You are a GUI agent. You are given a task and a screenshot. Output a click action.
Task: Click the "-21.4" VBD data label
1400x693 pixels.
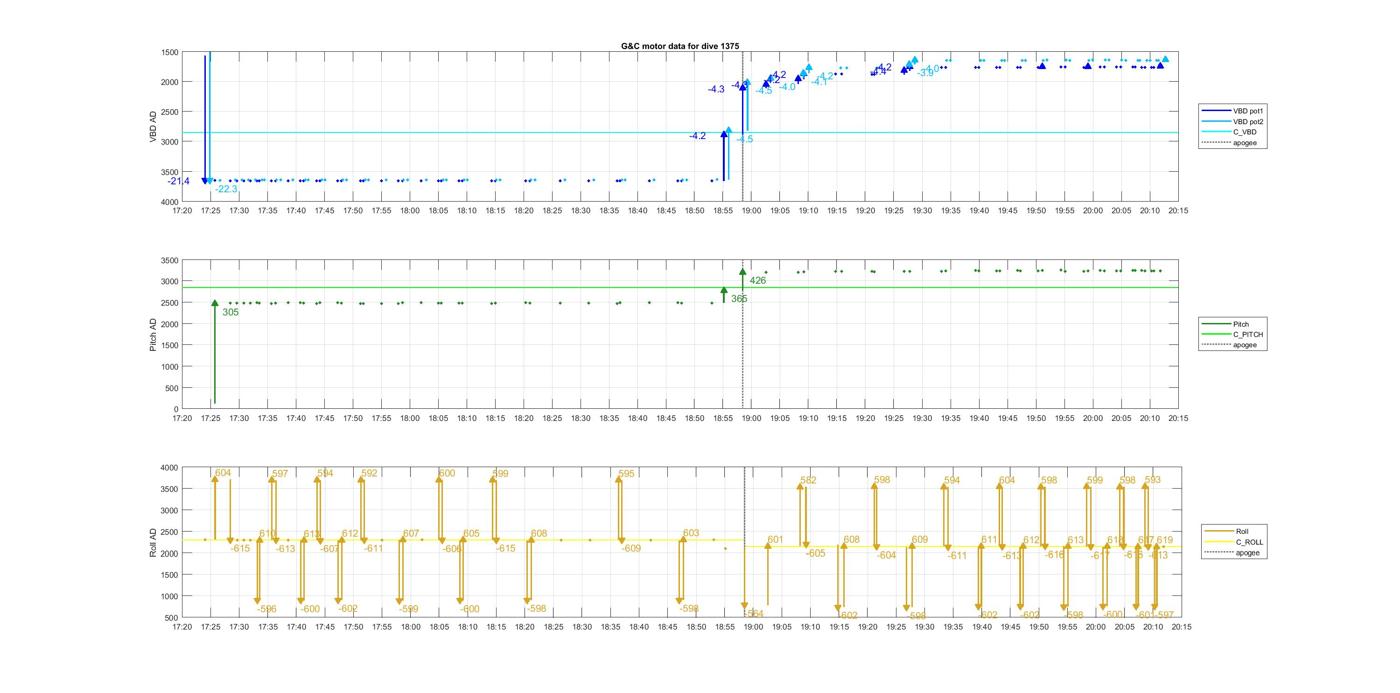(178, 181)
